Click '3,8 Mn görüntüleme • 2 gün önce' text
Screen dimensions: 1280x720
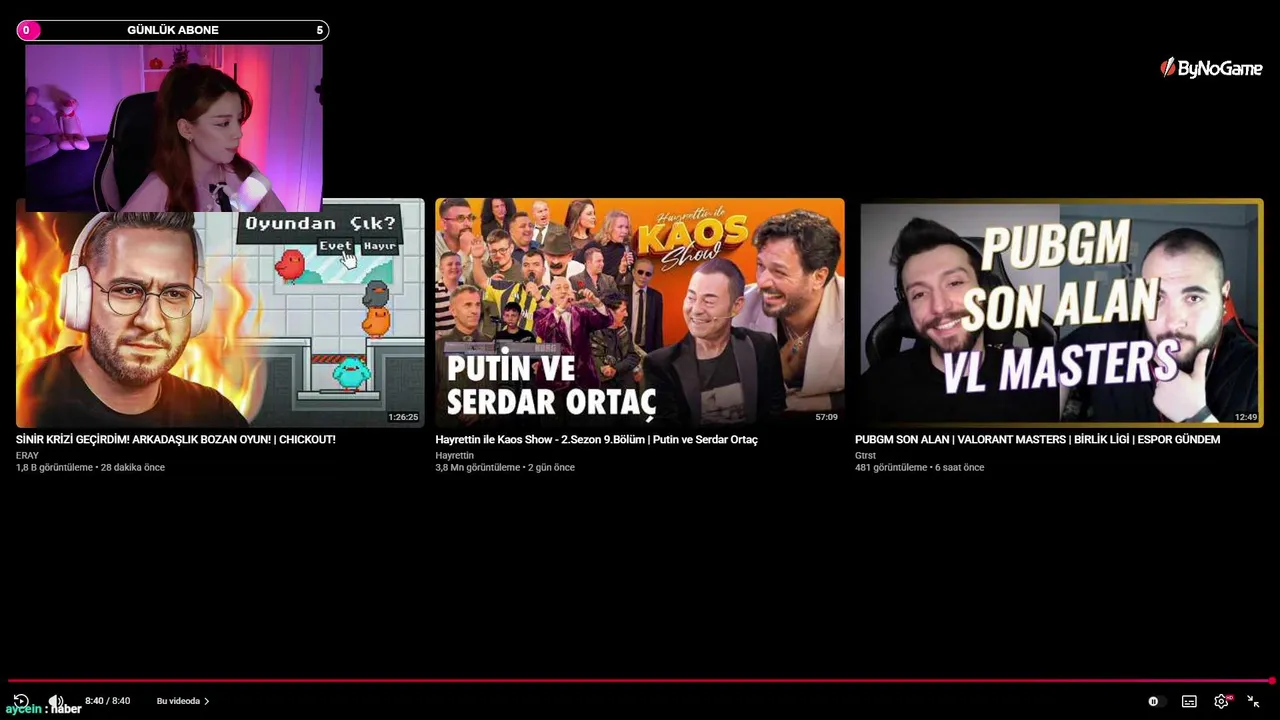coord(505,467)
